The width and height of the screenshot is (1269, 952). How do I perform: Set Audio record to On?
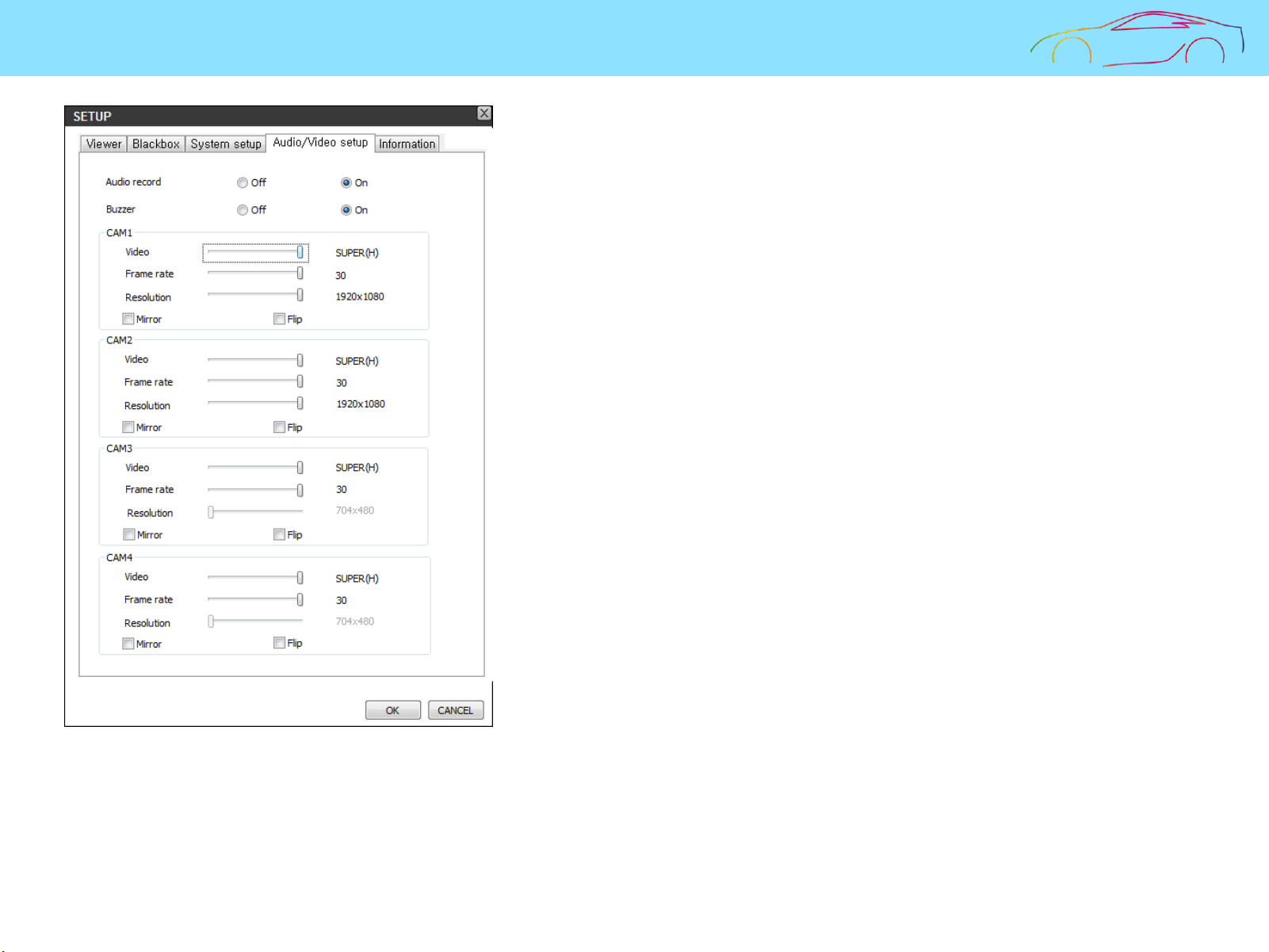346,182
